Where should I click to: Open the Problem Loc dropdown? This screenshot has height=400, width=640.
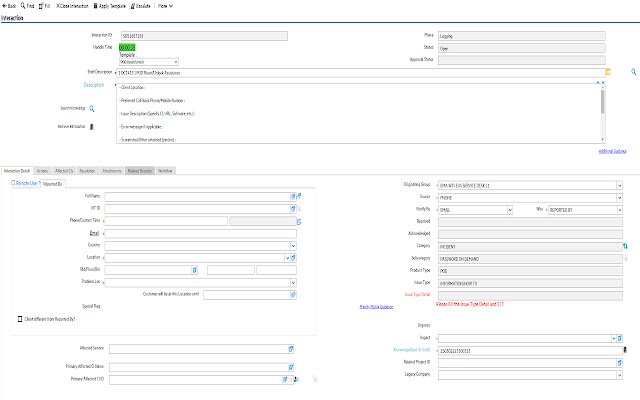tap(293, 283)
